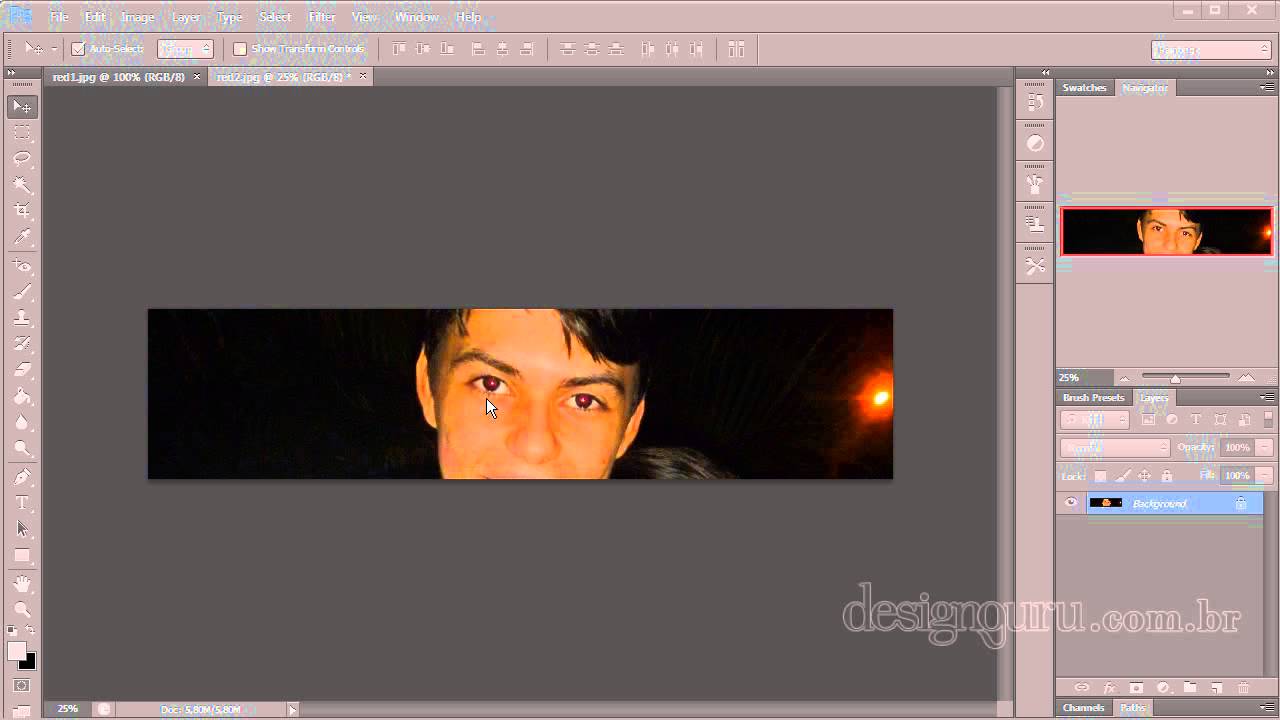This screenshot has width=1280, height=720.
Task: Switch to the Brush Presets tab
Action: (1093, 398)
